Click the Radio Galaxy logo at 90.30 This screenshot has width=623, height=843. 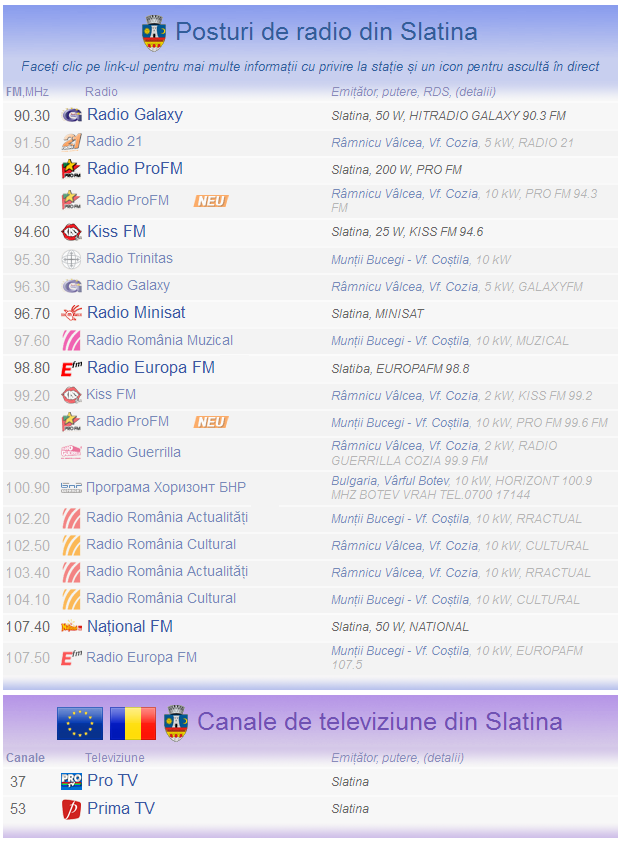pyautogui.click(x=71, y=115)
